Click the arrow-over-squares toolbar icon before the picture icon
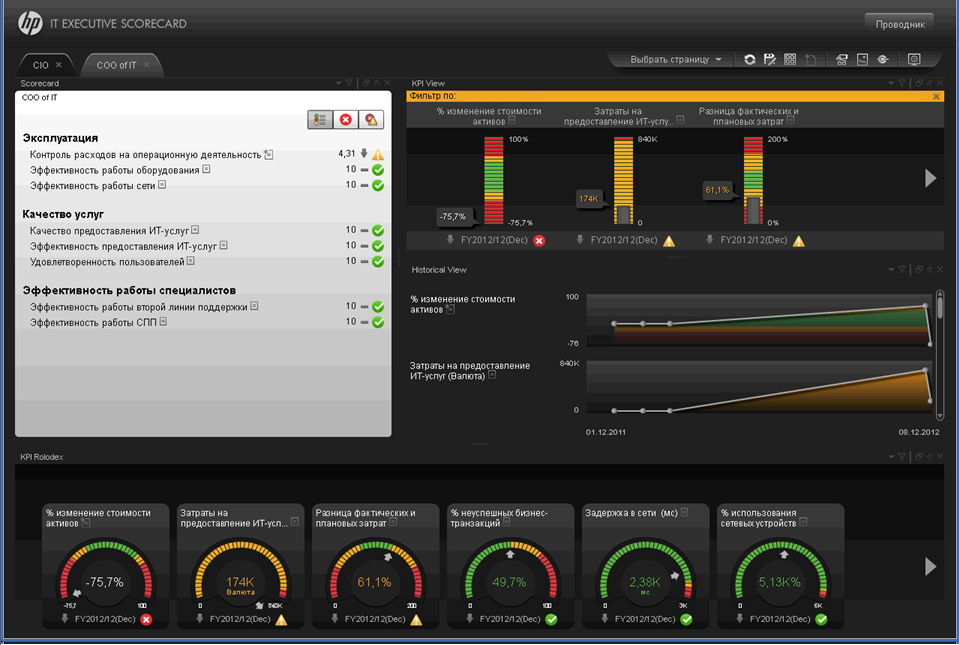Screen dimensions: 959x645 pos(842,59)
